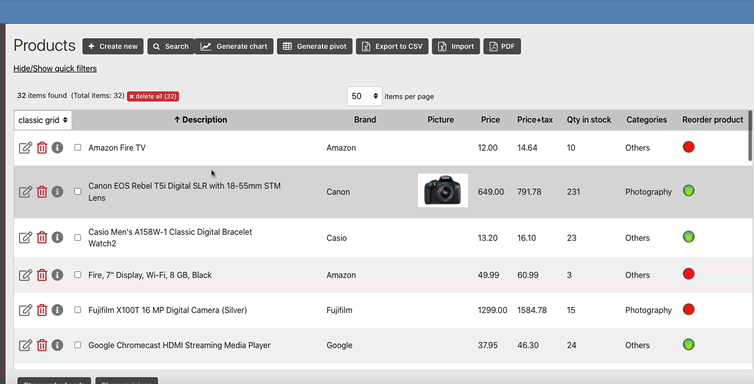The width and height of the screenshot is (754, 384).
Task: Click Generate chart
Action: pos(234,46)
